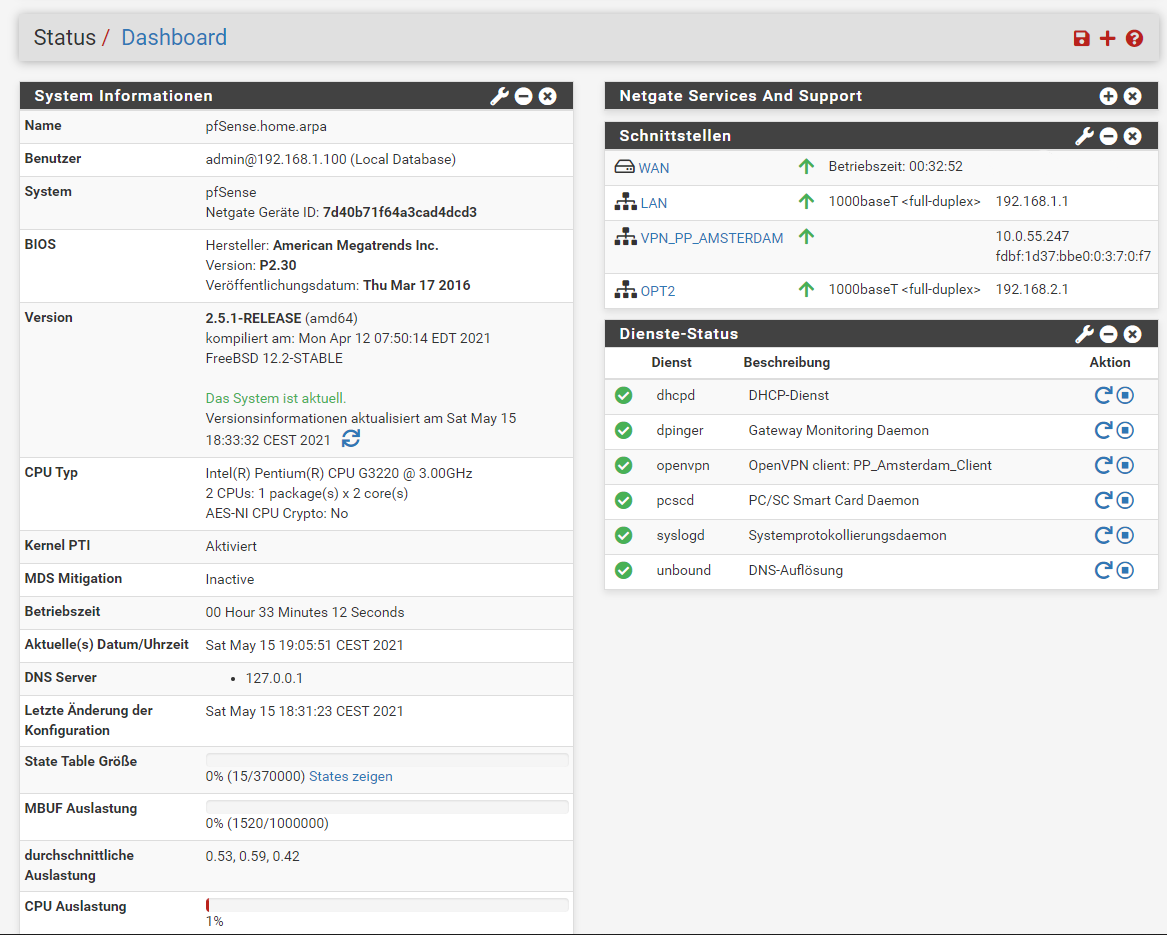
Task: Click the add widget plus icon
Action: pos(1107,38)
